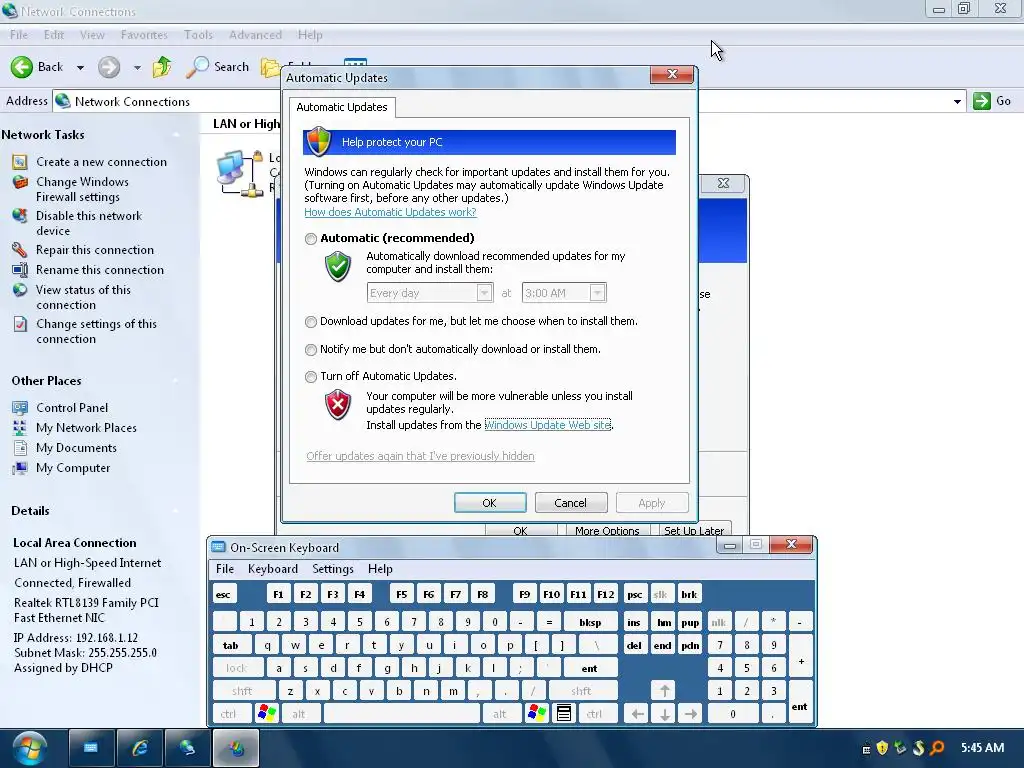1024x768 pixels.
Task: Open the File menu in Network Connections
Action: (19, 35)
